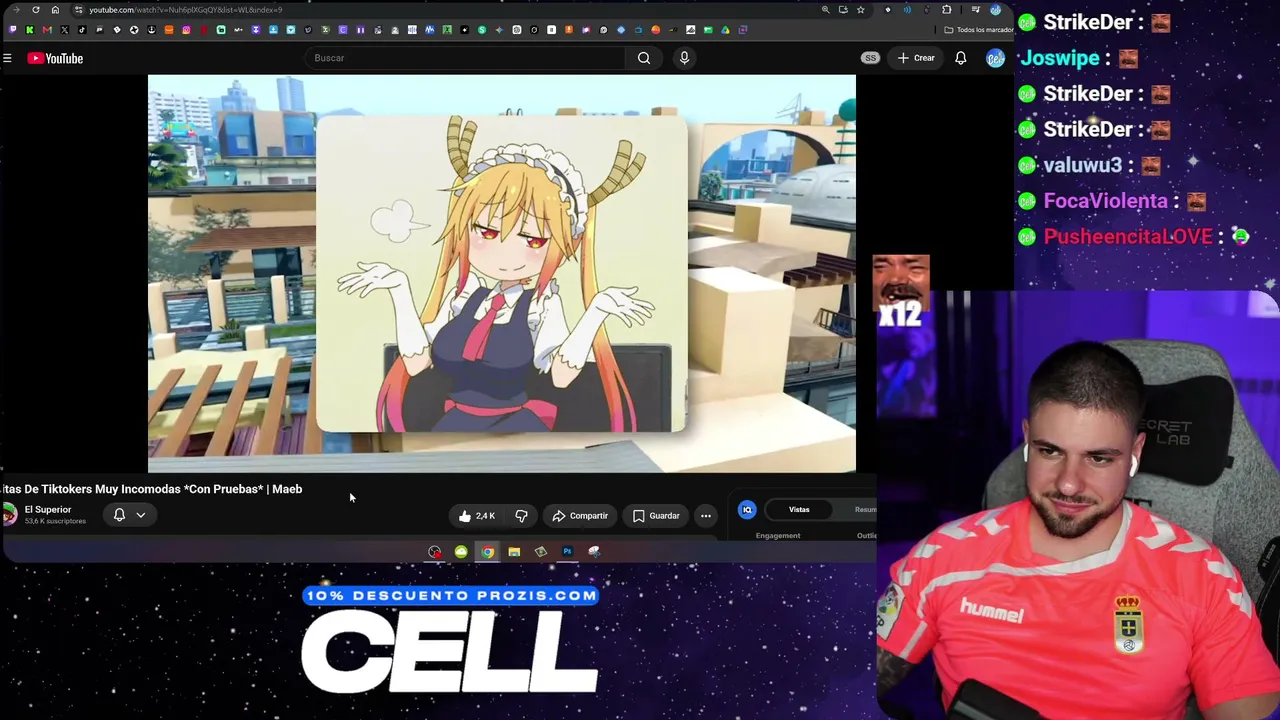The width and height of the screenshot is (1280, 720).
Task: Click the "53,6 K suscriptores" text
Action: click(55, 522)
